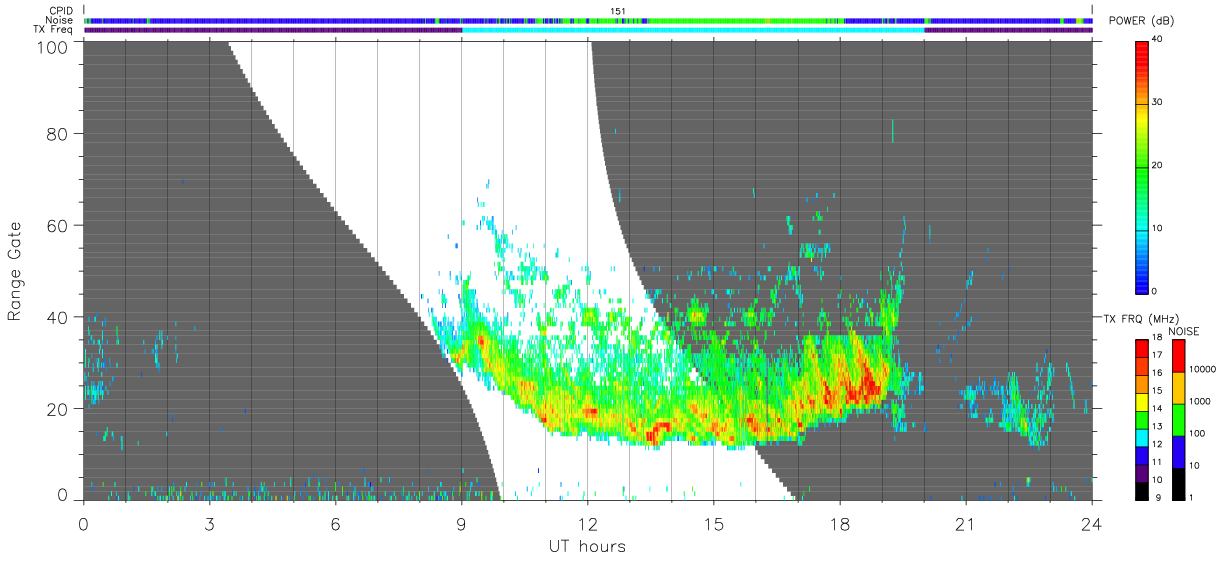
Task: Click the UT hour tick label 12
Action: pyautogui.click(x=587, y=523)
